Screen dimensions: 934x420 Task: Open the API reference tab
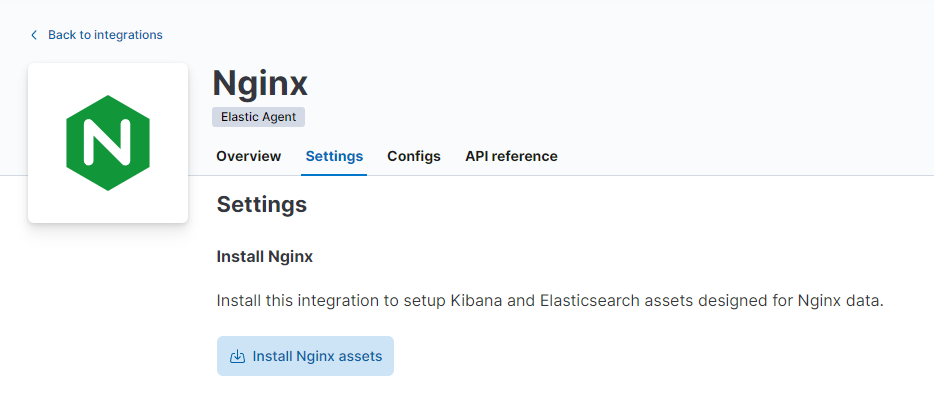click(511, 156)
